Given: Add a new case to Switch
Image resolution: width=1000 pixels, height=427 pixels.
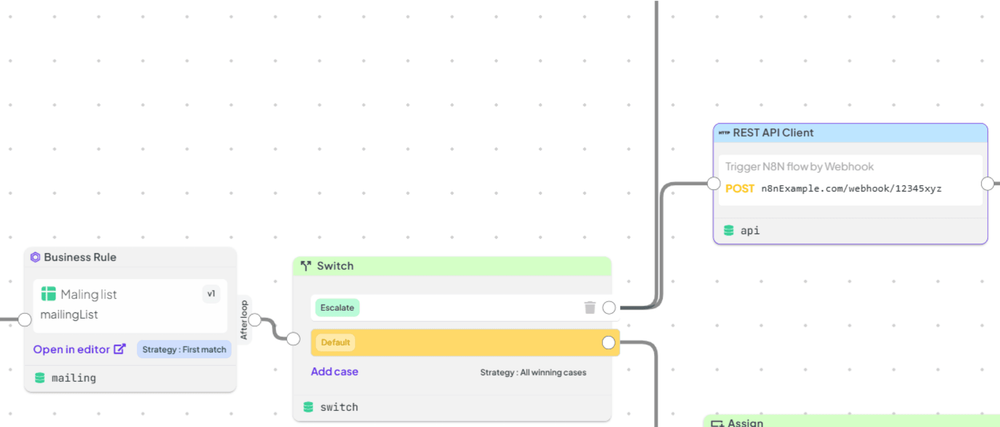Looking at the screenshot, I should [x=334, y=372].
